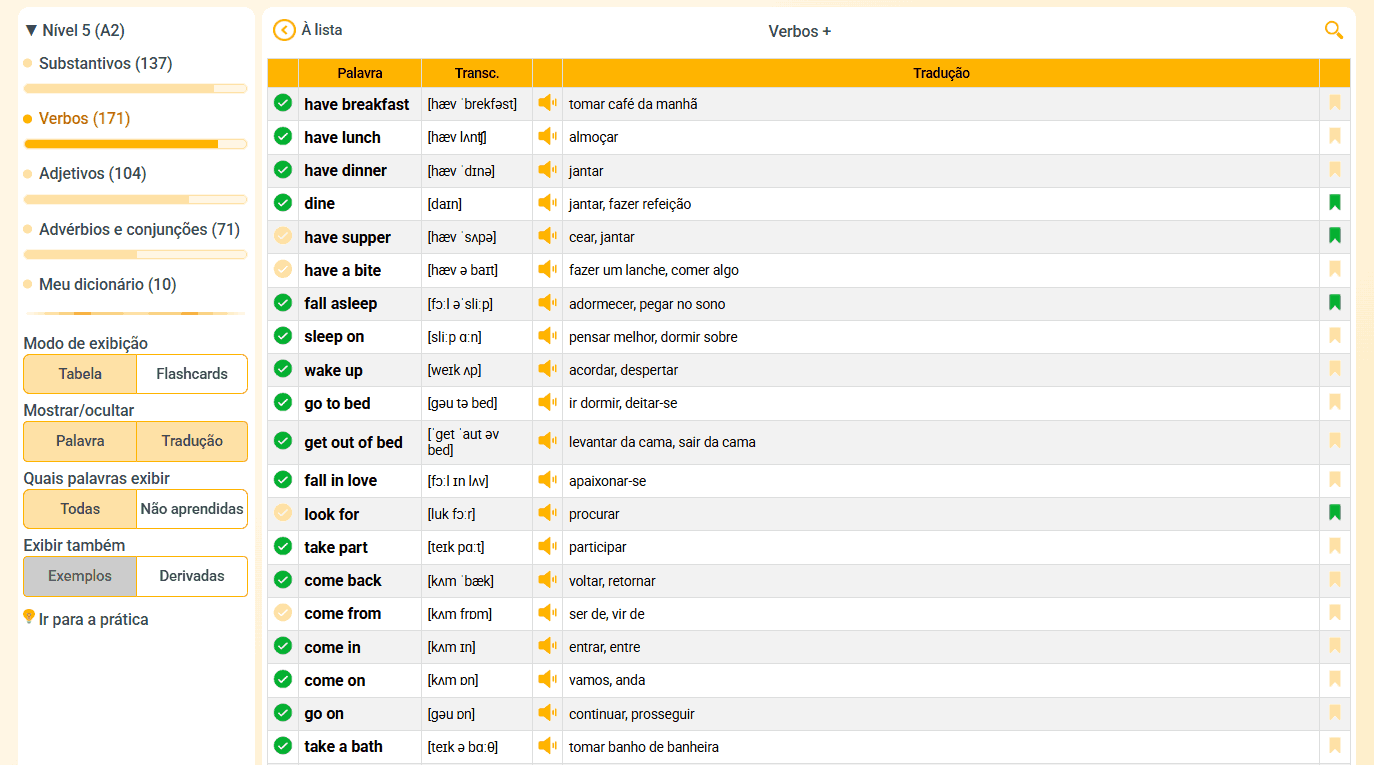This screenshot has width=1374, height=765.
Task: Show only Não aprendidas words
Action: (192, 509)
